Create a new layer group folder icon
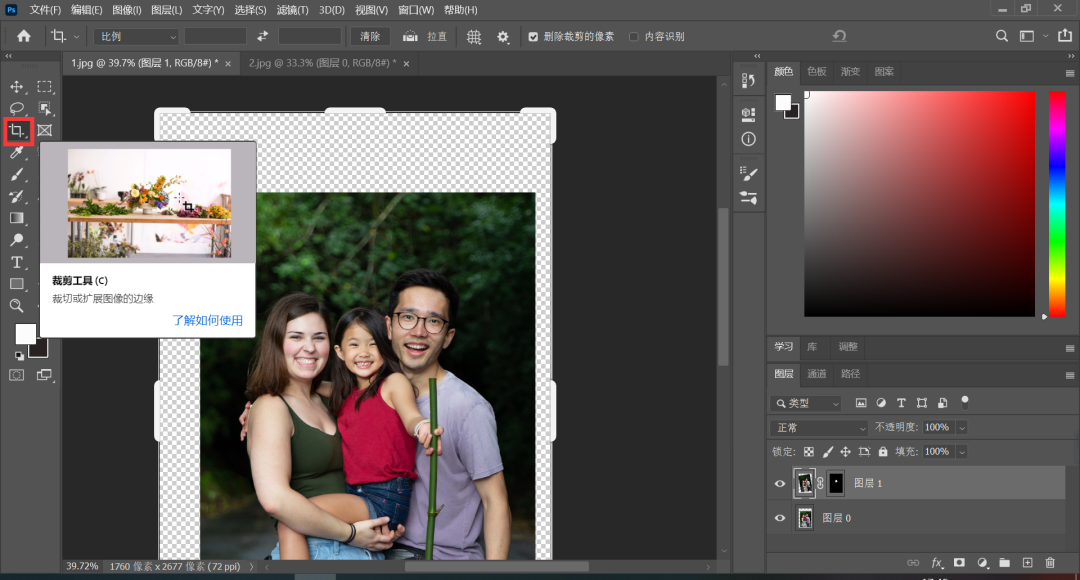1080x580 pixels. 1005,563
